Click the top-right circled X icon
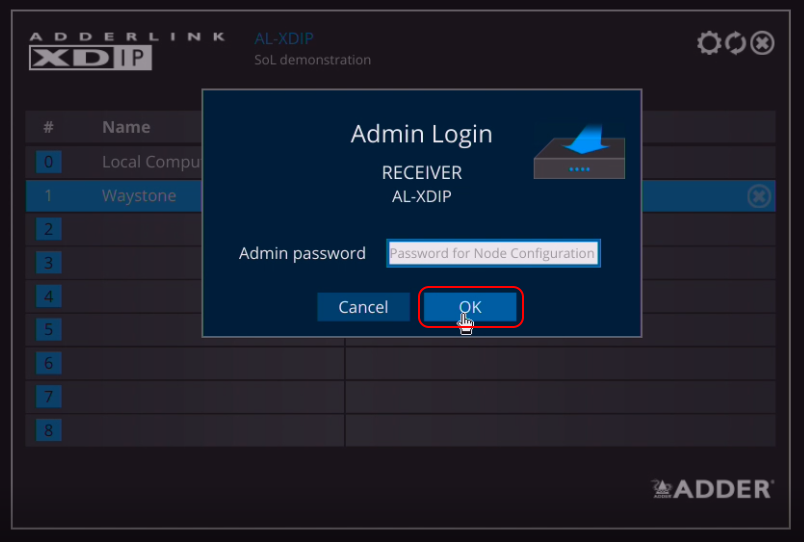This screenshot has width=804, height=542. (762, 43)
